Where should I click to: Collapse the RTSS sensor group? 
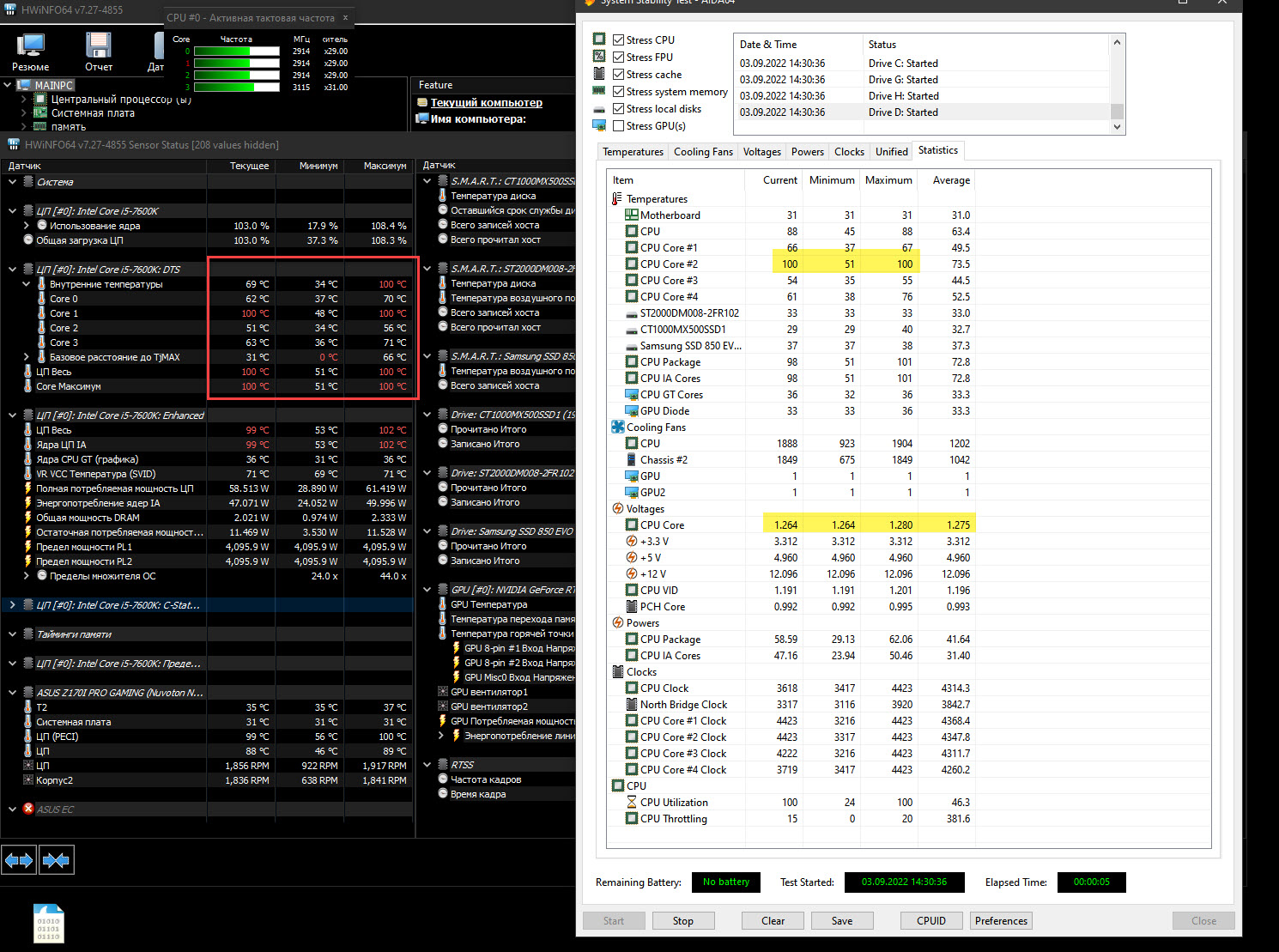(427, 765)
